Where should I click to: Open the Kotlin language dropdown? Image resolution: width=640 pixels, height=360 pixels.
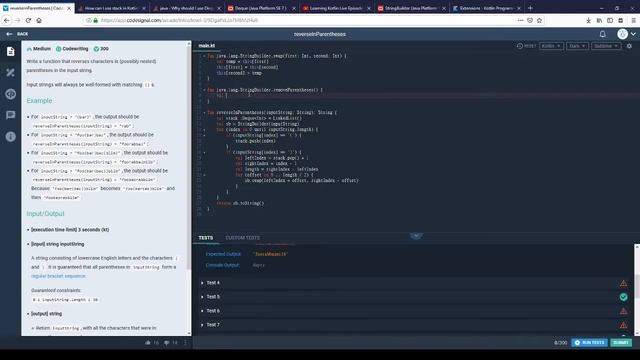point(551,46)
